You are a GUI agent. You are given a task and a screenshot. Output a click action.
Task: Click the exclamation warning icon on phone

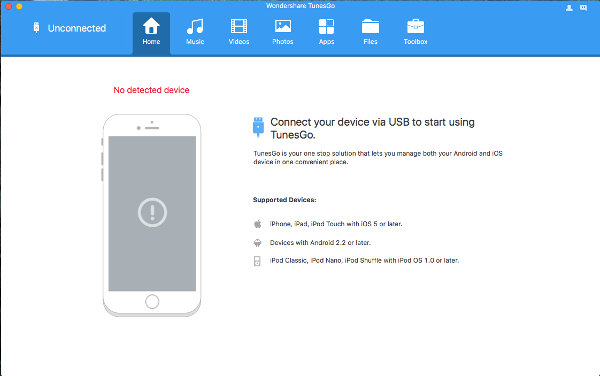coord(152,212)
